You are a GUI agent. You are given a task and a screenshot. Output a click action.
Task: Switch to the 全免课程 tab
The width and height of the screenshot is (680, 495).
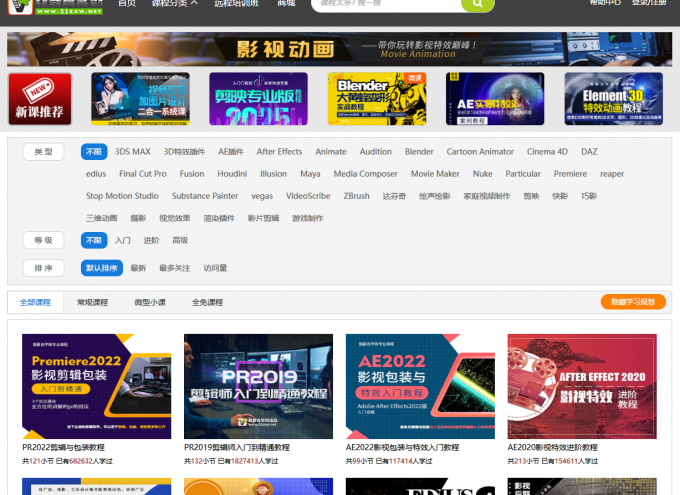207,302
